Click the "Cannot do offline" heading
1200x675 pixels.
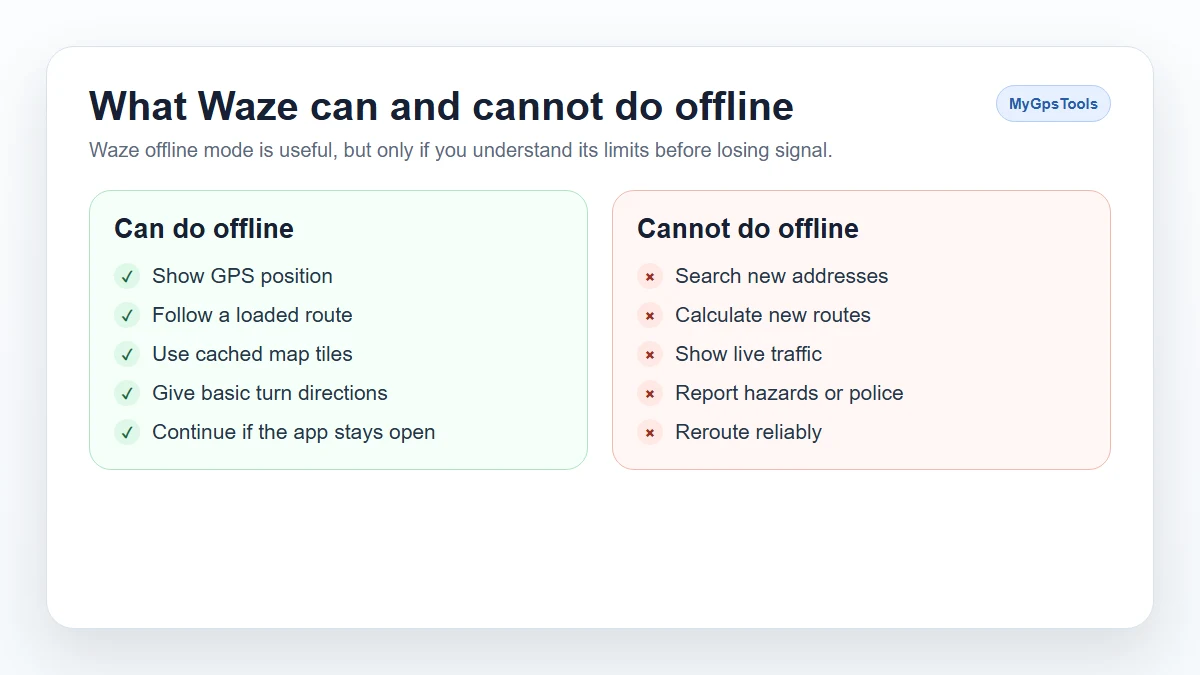[748, 229]
